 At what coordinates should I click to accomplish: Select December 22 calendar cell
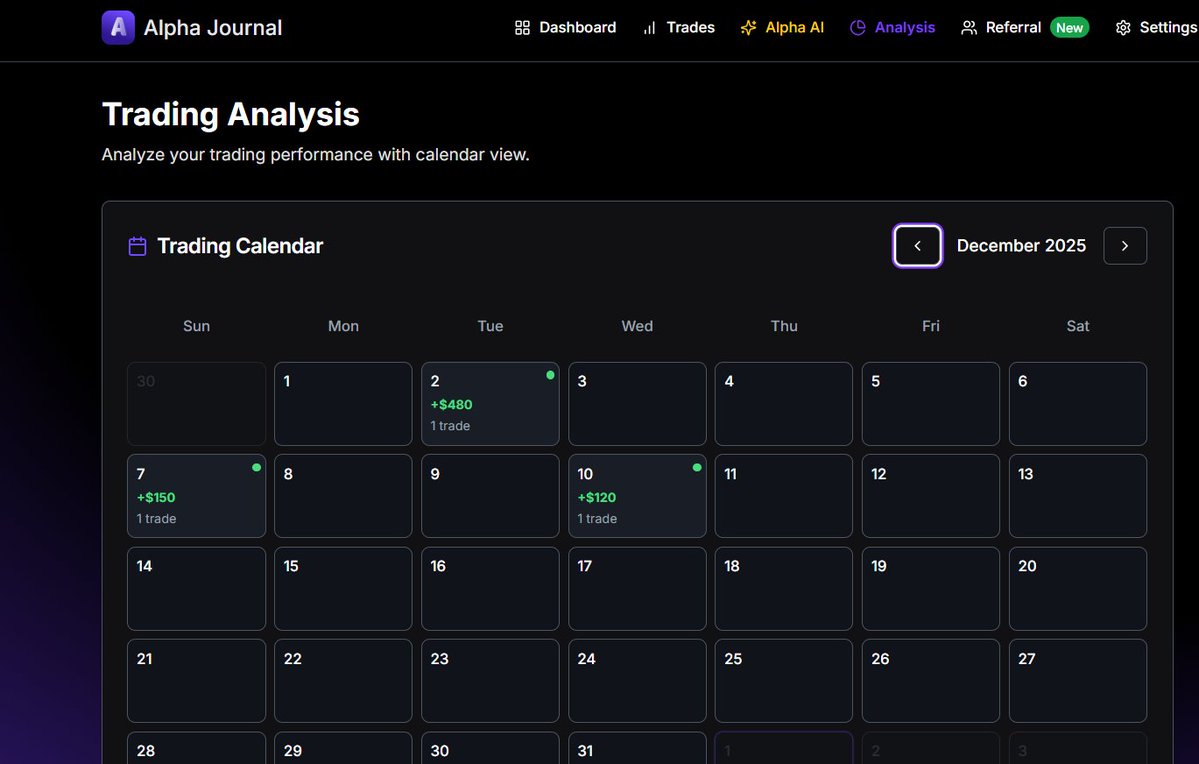pos(343,681)
